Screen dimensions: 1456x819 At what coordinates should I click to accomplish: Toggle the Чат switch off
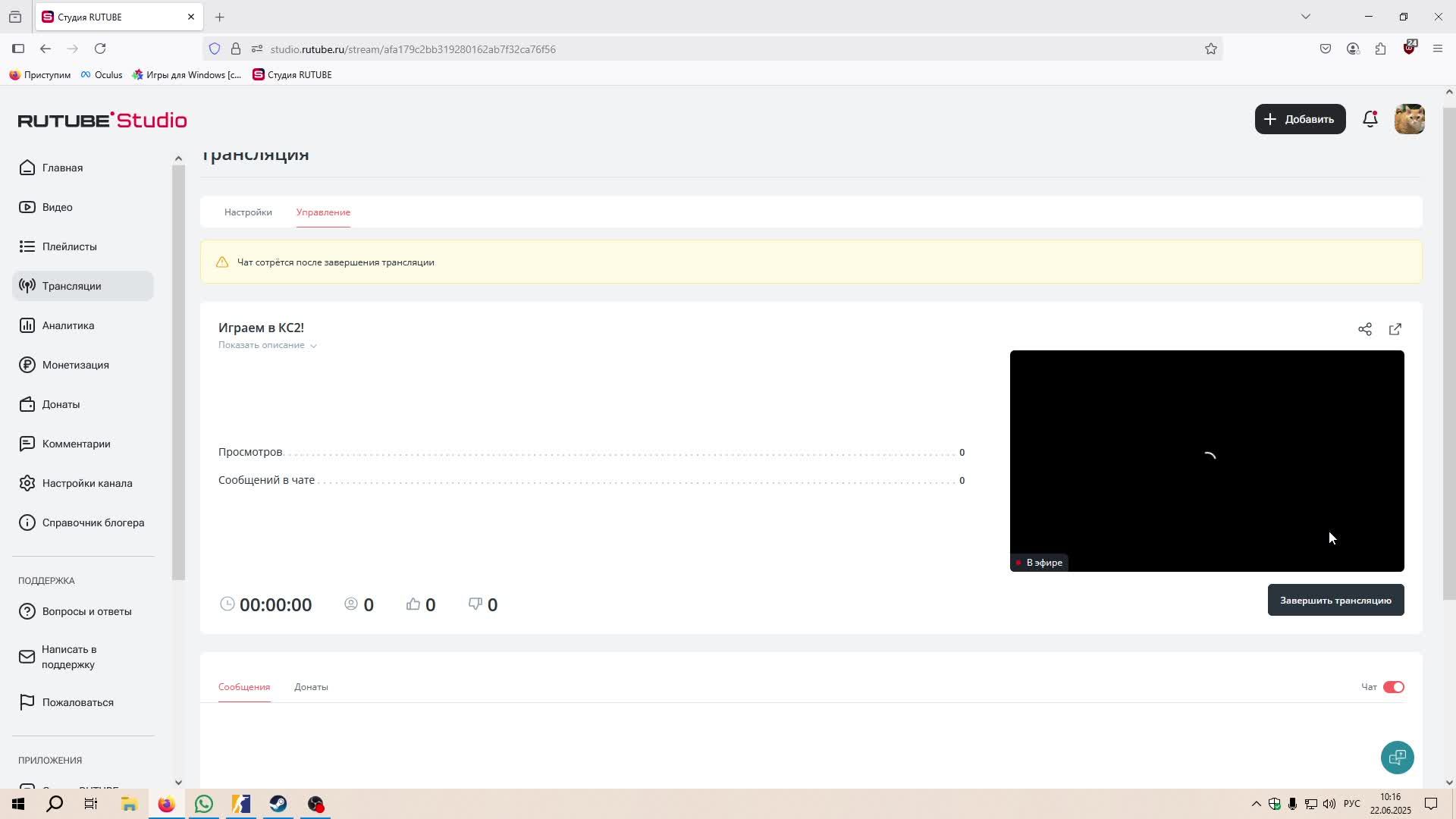click(x=1394, y=687)
